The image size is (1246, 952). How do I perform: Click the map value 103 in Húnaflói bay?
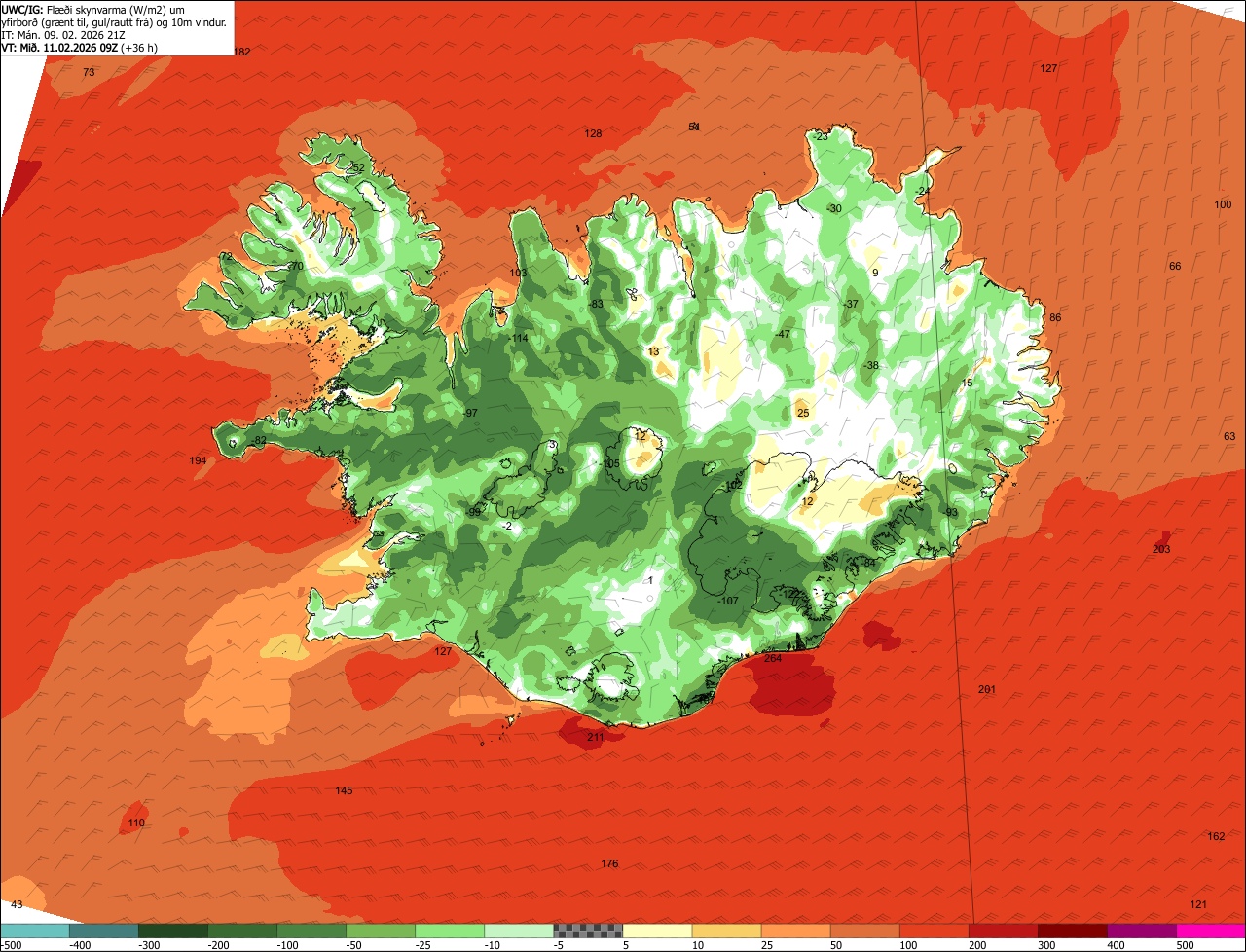pyautogui.click(x=518, y=274)
